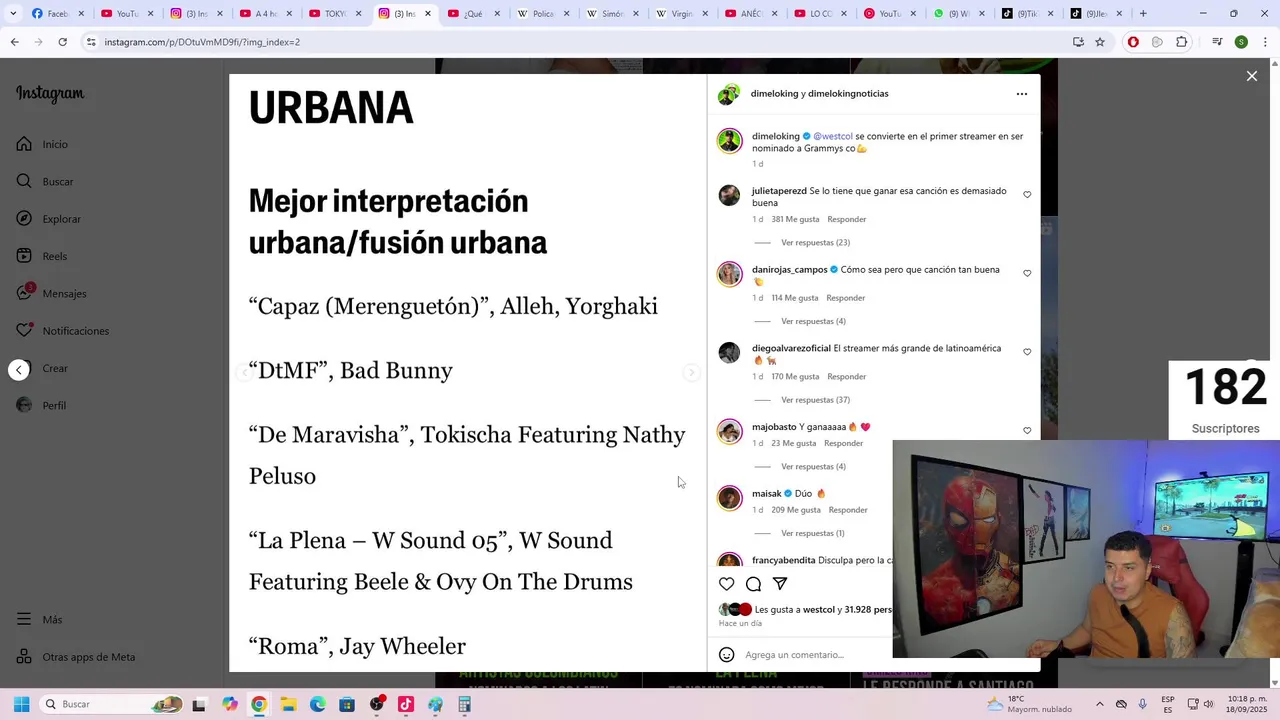
Task: Like danirojas_campos's comment
Action: pos(1027,273)
